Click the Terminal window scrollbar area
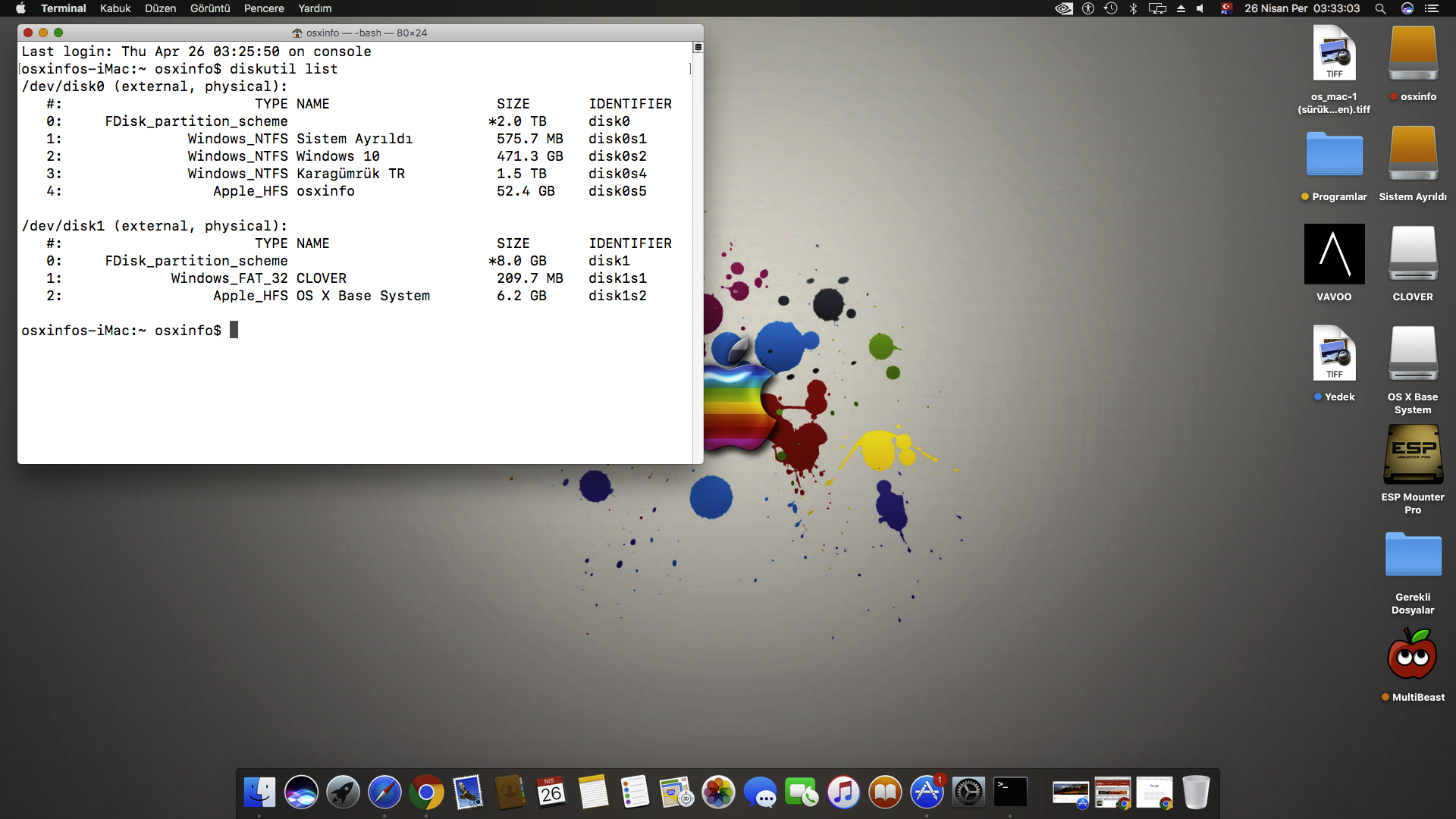The image size is (1456, 819). click(x=698, y=250)
